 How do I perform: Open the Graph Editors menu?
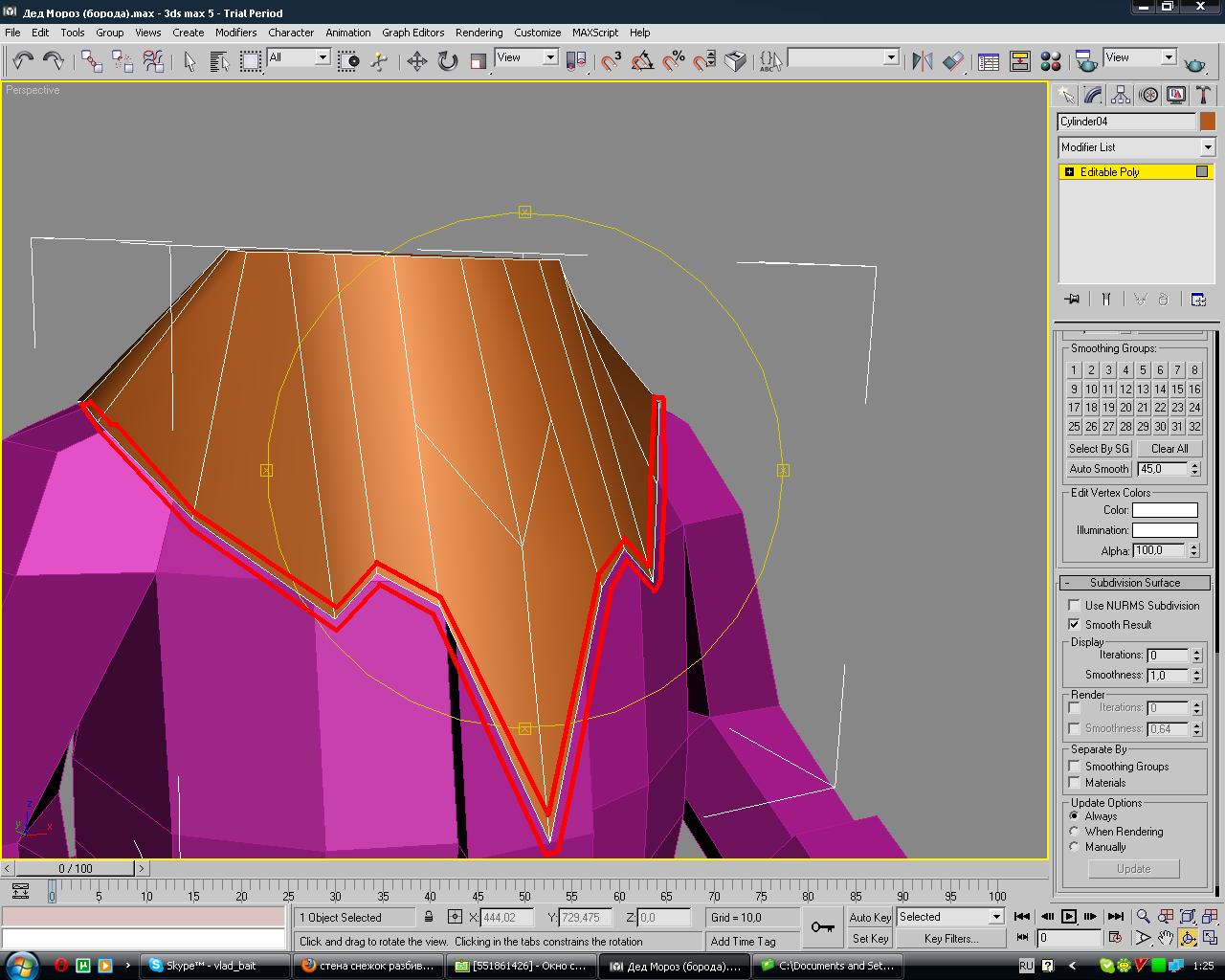412,33
